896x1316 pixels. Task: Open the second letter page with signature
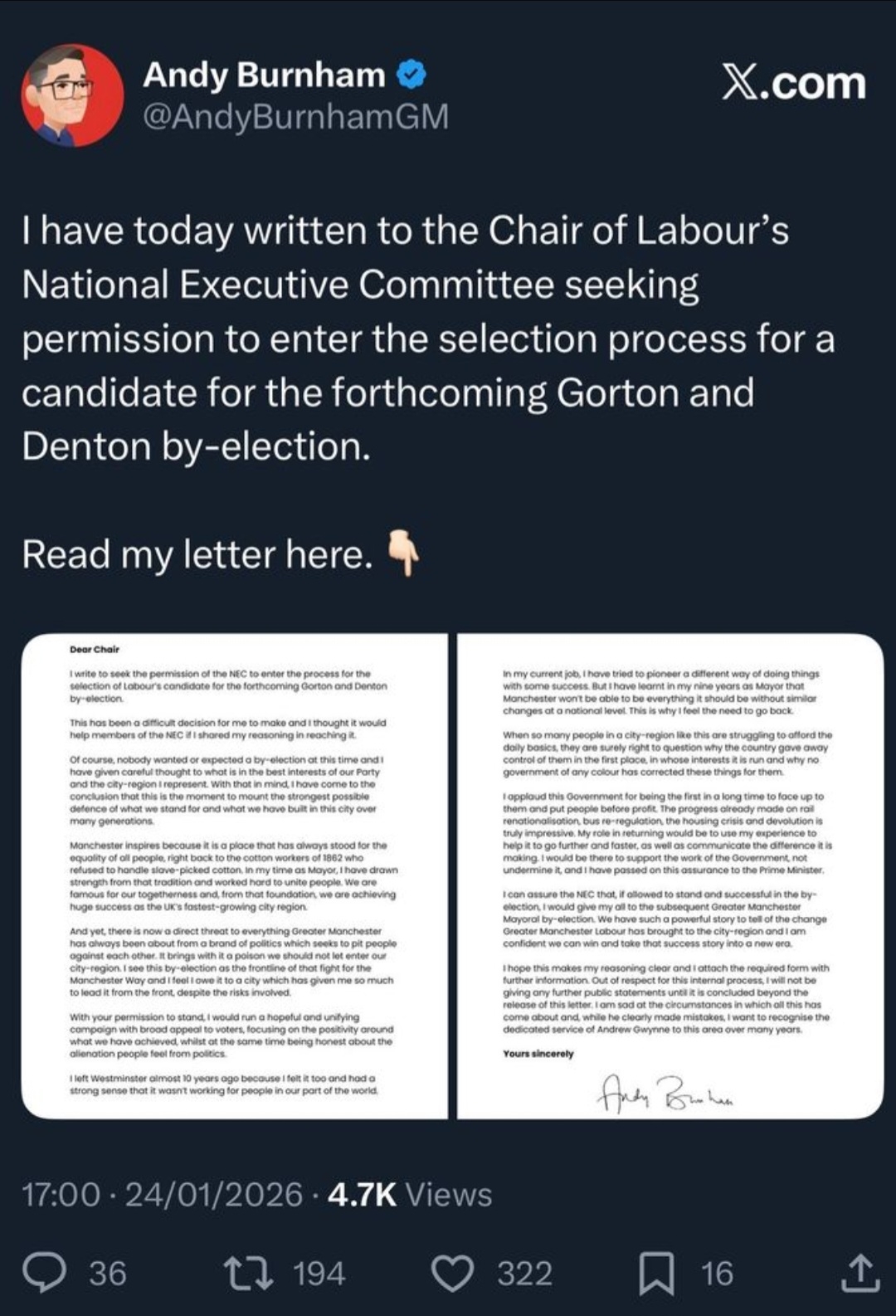(x=670, y=875)
